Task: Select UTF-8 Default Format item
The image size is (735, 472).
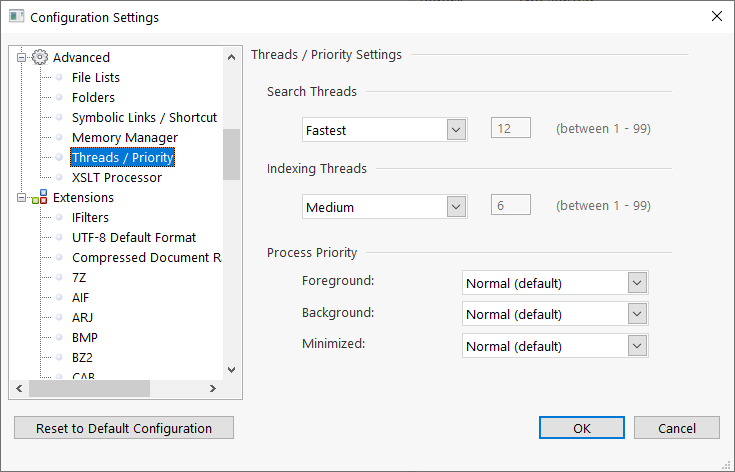Action: (134, 238)
